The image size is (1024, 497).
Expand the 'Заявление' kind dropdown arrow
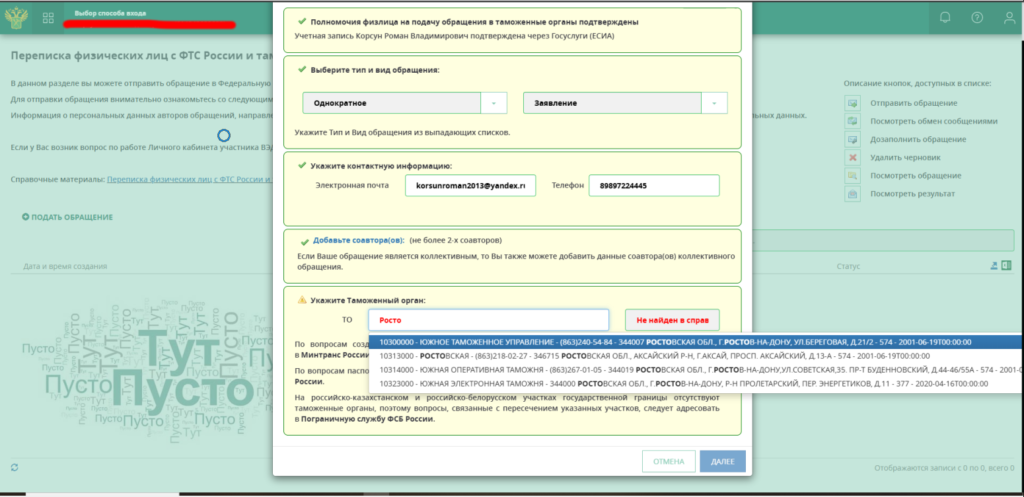[x=714, y=103]
